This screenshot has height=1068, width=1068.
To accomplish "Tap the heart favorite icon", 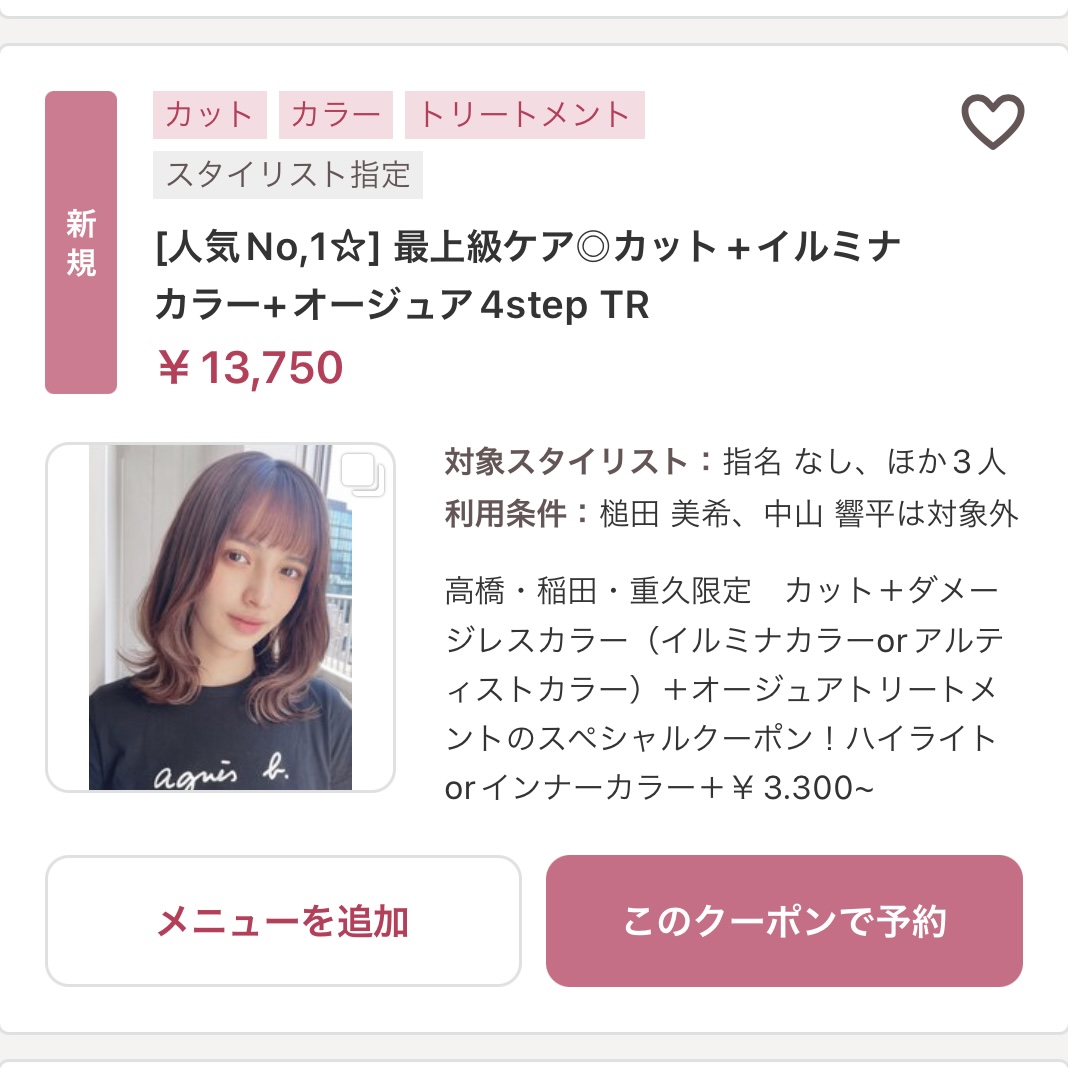I will coord(992,122).
